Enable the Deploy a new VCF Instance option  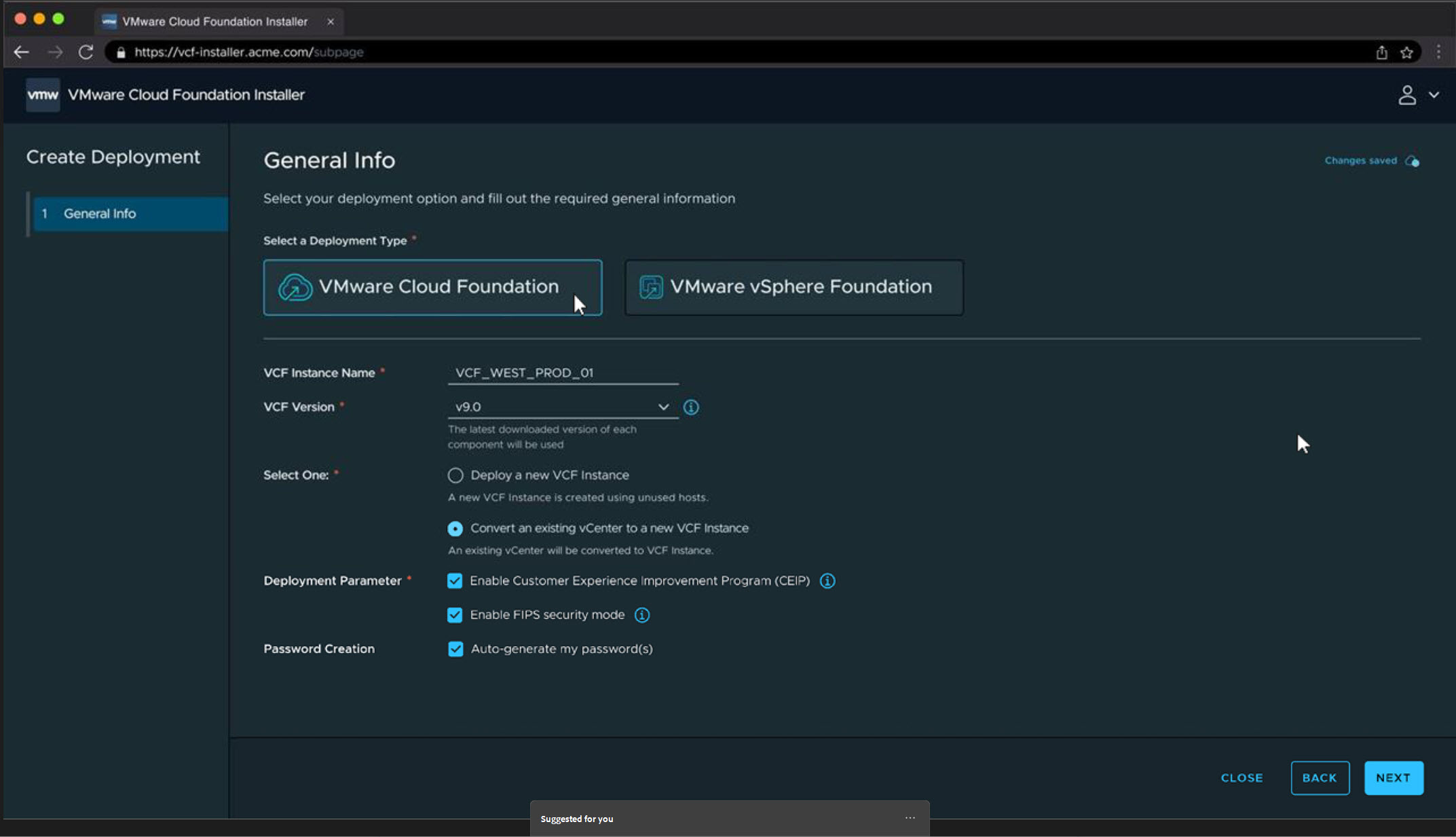click(455, 475)
